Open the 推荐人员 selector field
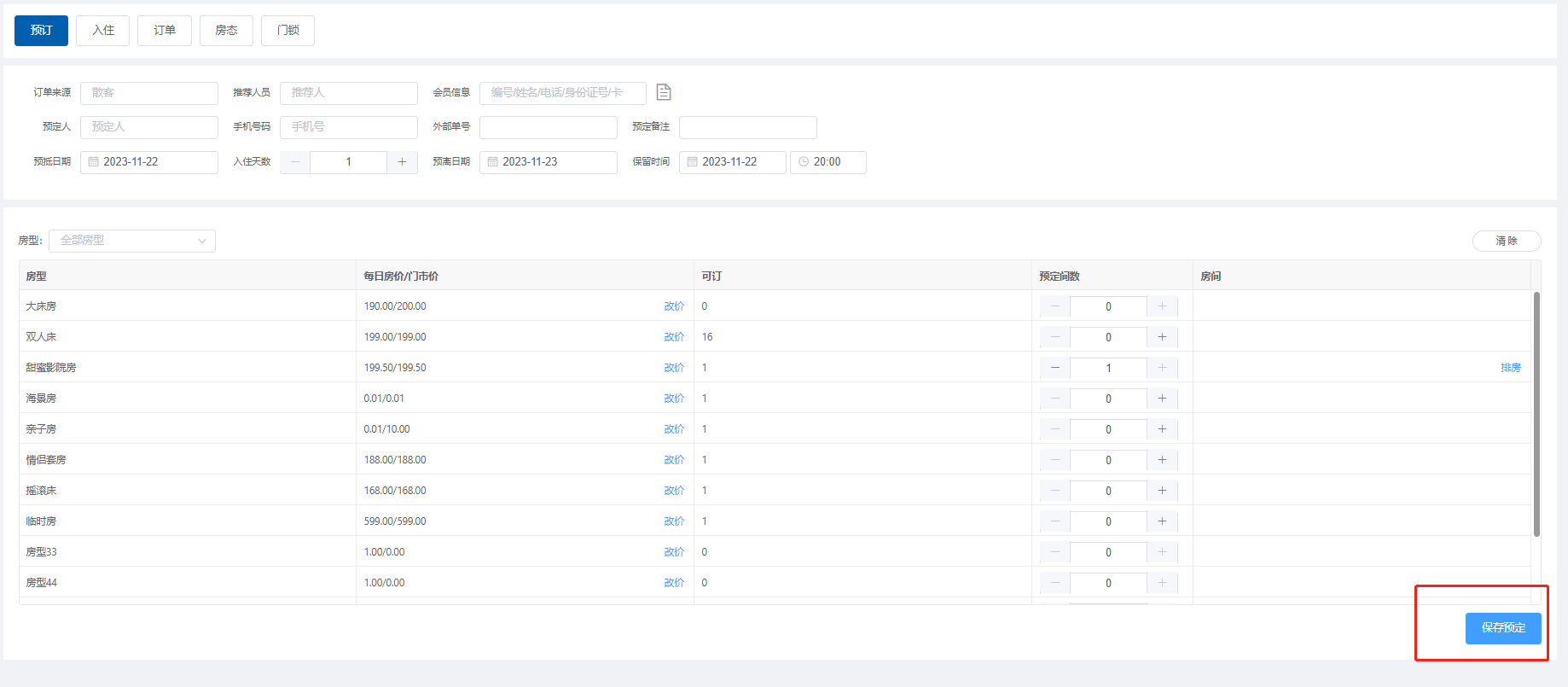 coord(348,93)
